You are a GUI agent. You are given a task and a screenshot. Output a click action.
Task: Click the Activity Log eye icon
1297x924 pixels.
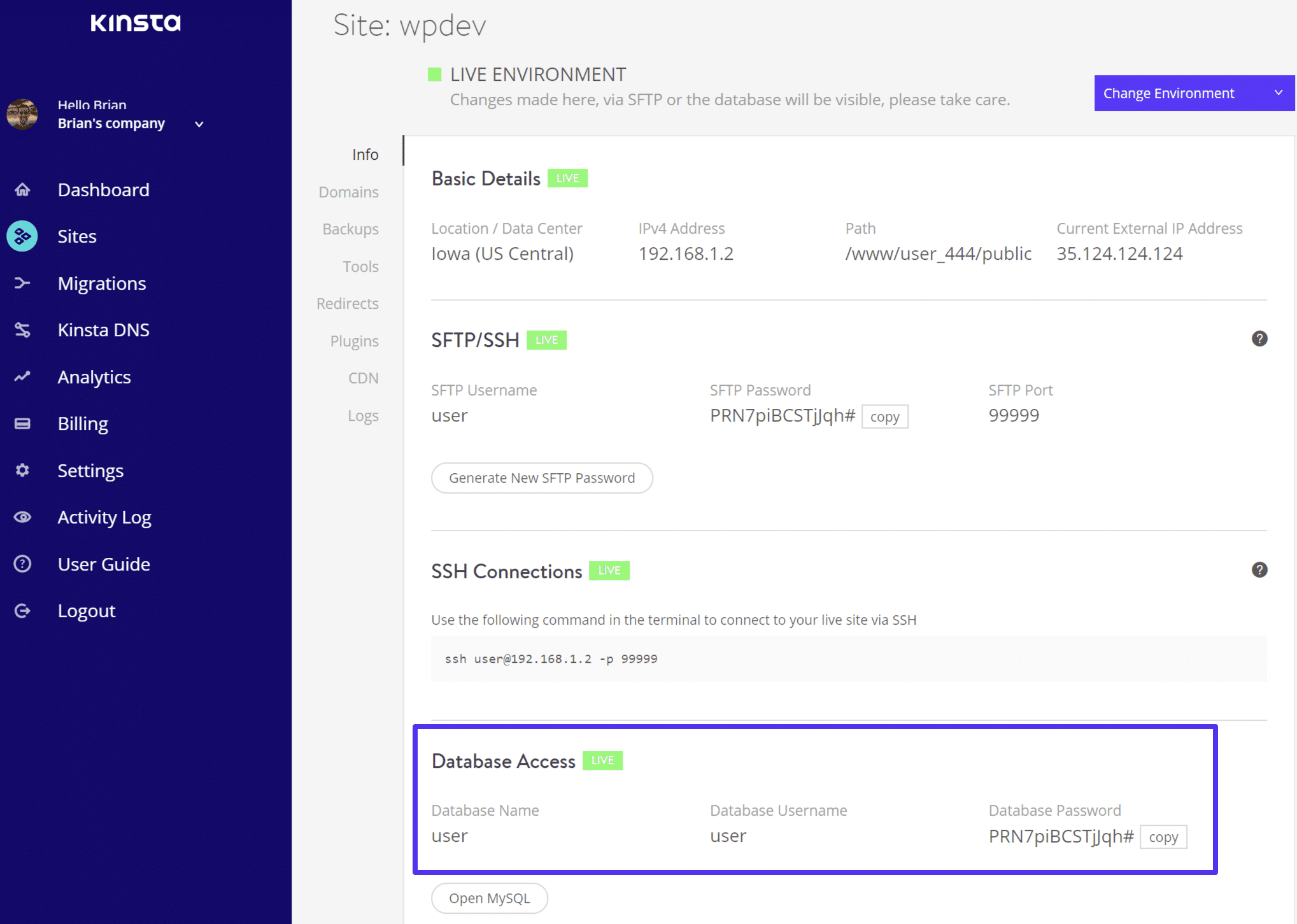coord(22,517)
